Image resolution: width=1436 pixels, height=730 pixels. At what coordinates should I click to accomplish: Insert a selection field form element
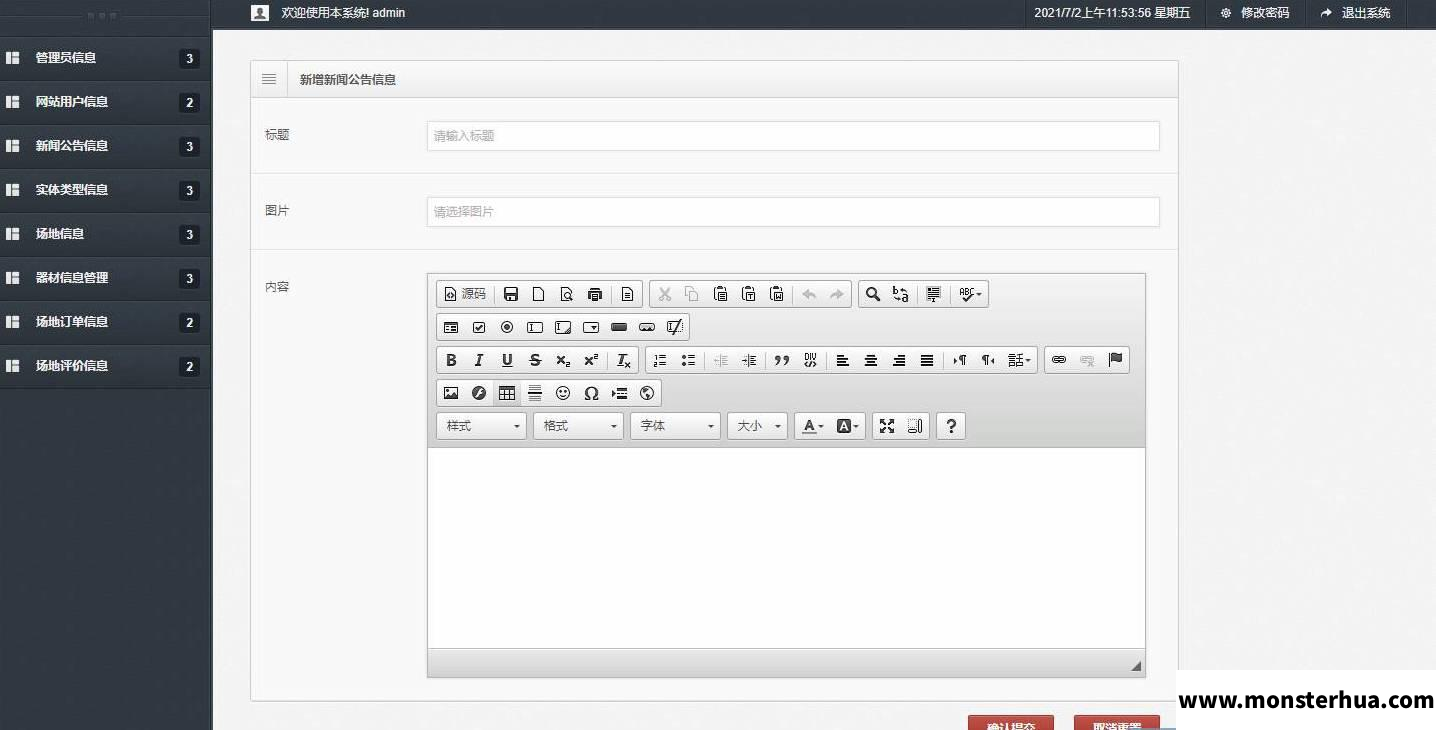pos(591,327)
